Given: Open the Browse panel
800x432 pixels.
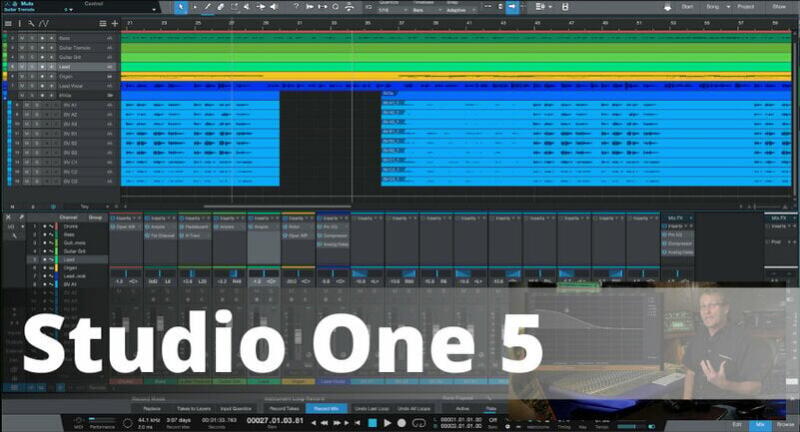Looking at the screenshot, I should point(785,424).
